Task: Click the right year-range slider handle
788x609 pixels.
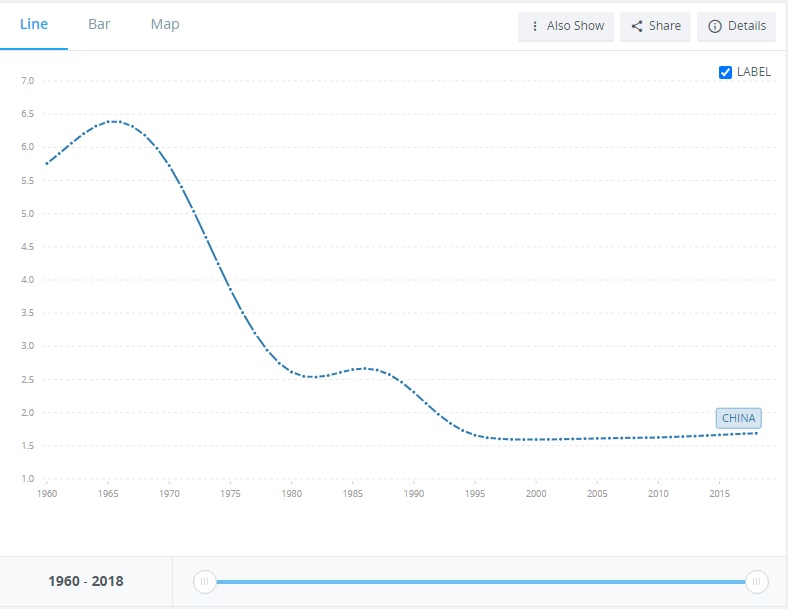Action: [x=757, y=581]
